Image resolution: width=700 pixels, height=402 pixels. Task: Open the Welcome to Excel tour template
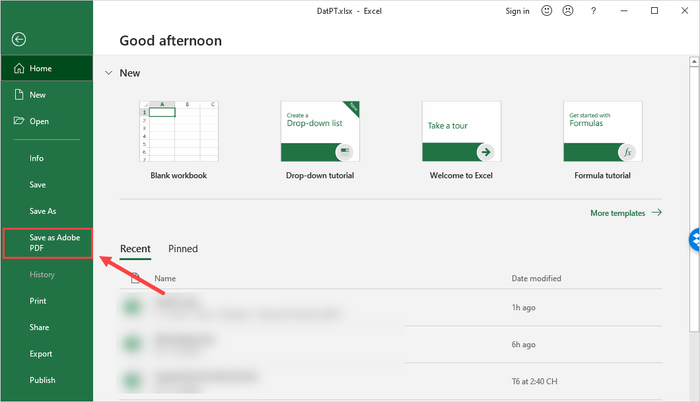tap(461, 131)
